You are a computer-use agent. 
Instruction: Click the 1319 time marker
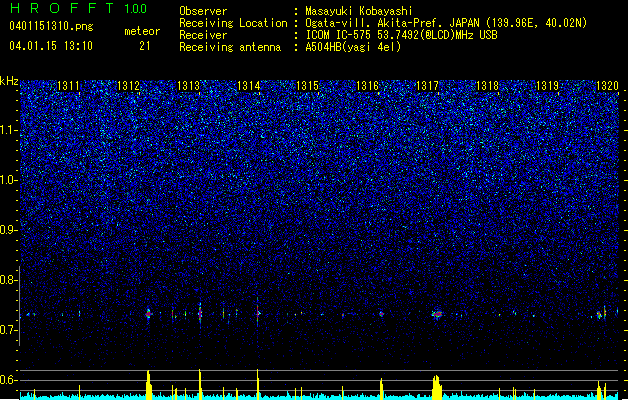(x=548, y=86)
